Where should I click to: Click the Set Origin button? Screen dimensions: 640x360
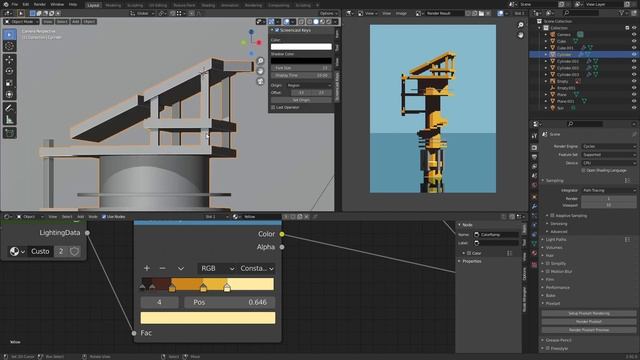pyautogui.click(x=301, y=100)
